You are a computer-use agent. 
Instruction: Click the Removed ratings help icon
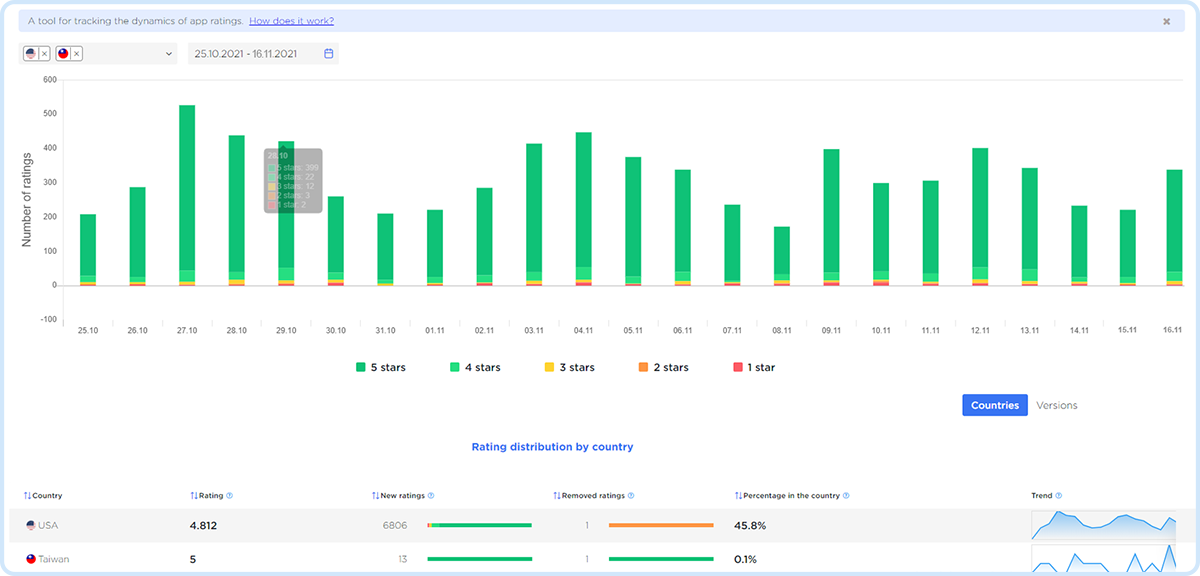coord(630,495)
